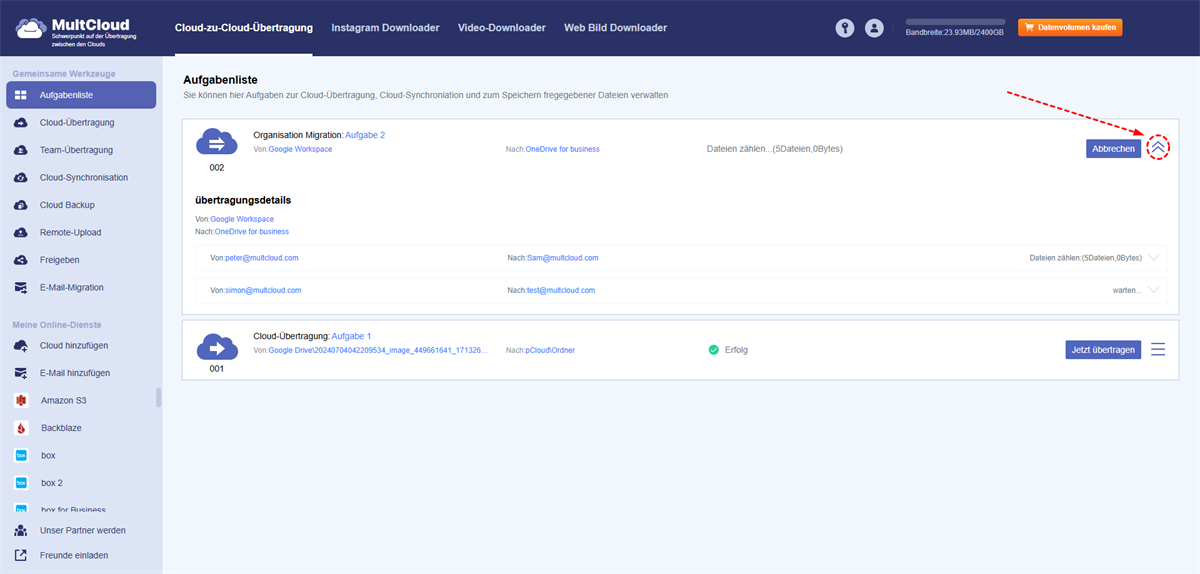
Task: Click the 'Bandbreite:23.93MB/2400GB' text
Action: click(x=955, y=33)
